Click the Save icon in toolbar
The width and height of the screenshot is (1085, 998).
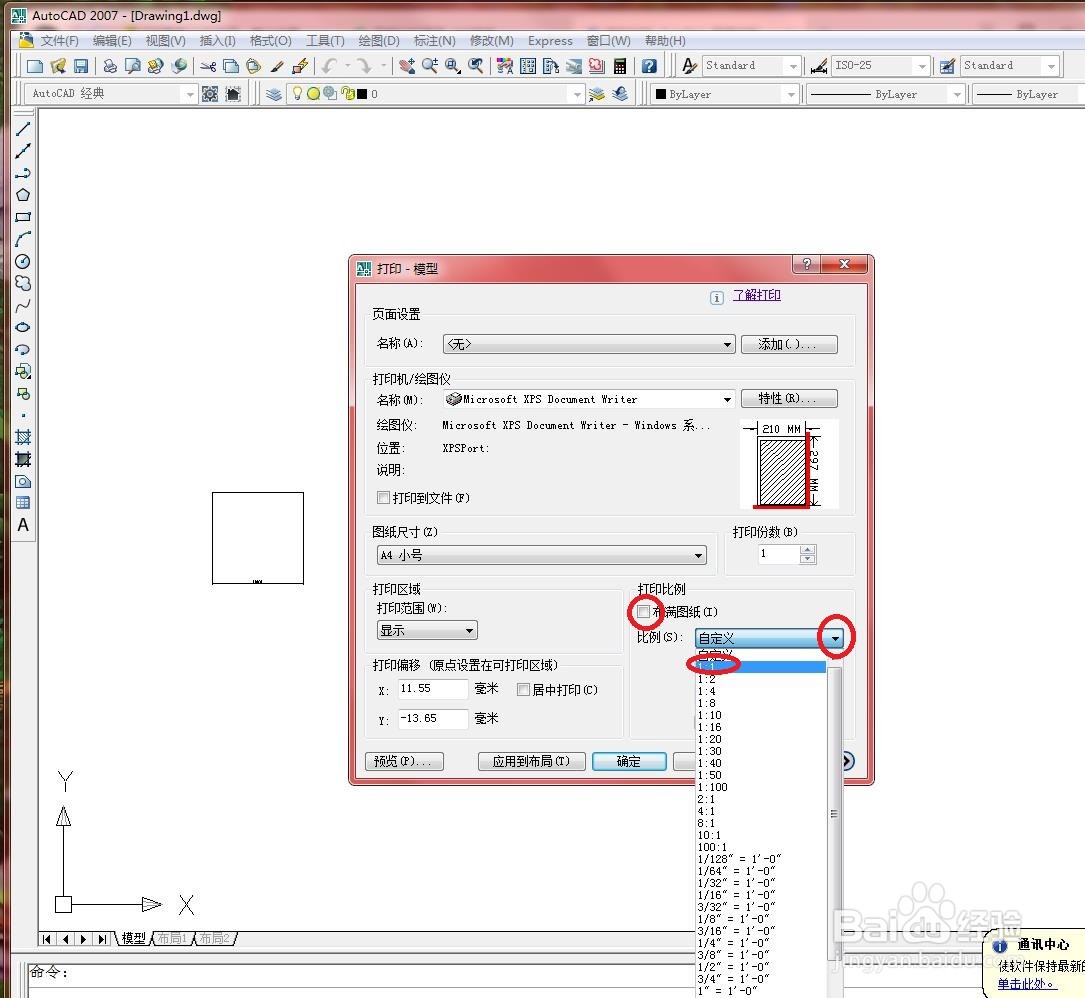pyautogui.click(x=81, y=66)
